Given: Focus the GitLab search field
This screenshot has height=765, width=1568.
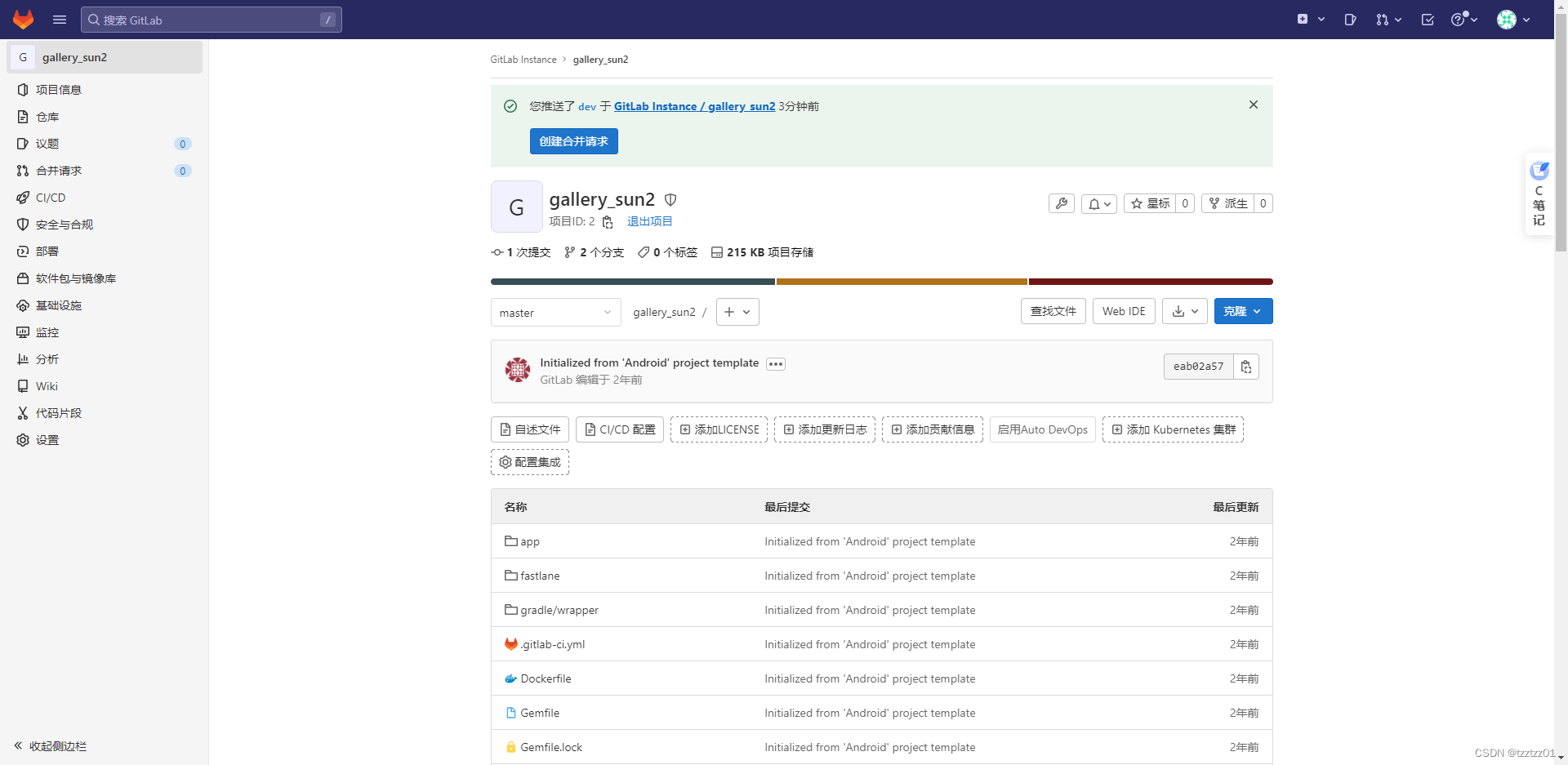Looking at the screenshot, I should [x=212, y=20].
